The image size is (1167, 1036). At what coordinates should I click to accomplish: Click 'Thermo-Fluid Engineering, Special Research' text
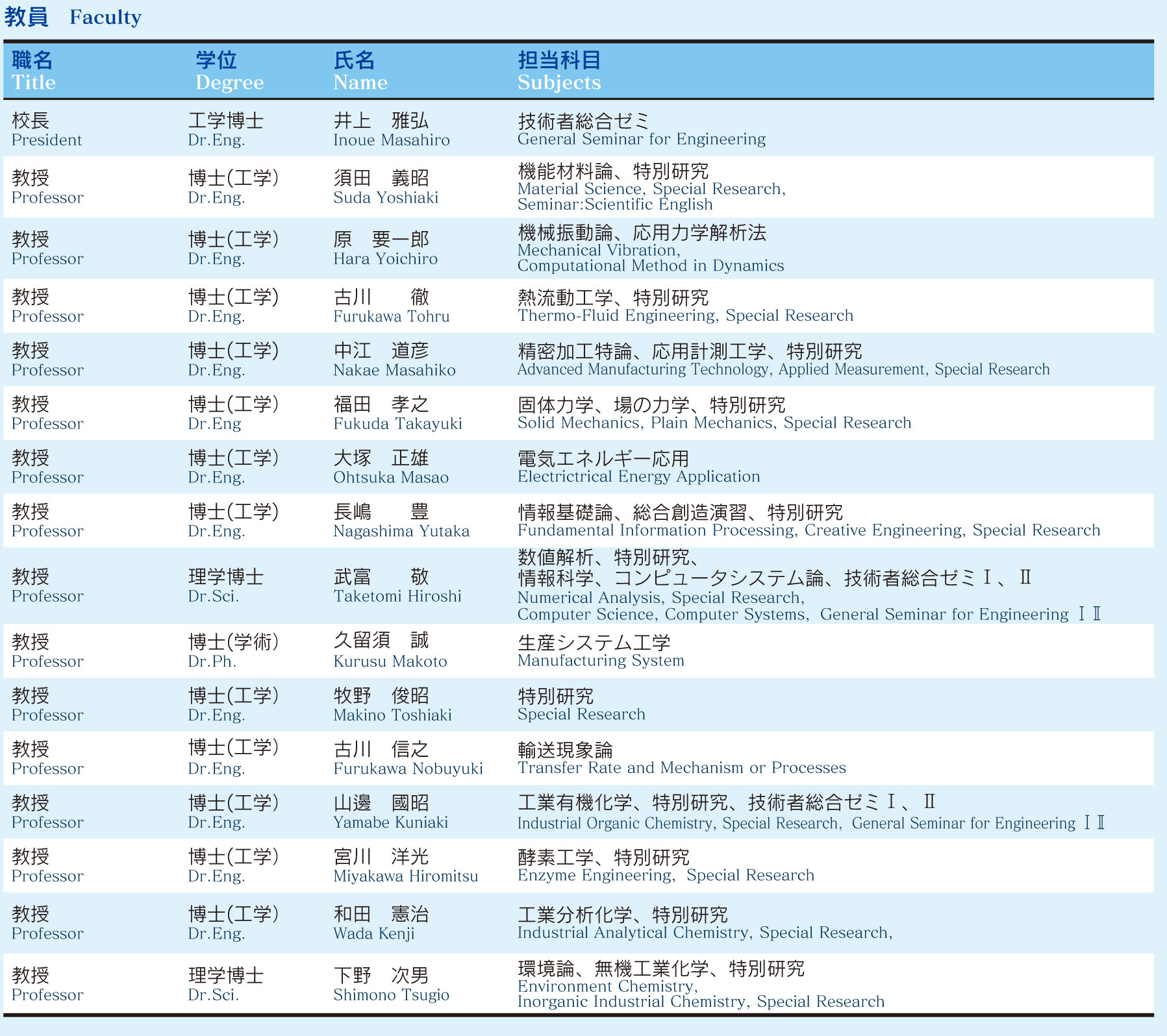685,316
